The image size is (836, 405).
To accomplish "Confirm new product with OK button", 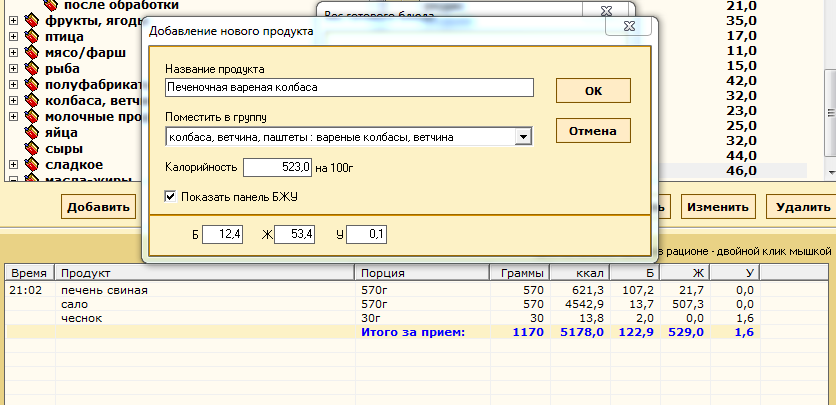I will coord(593,91).
